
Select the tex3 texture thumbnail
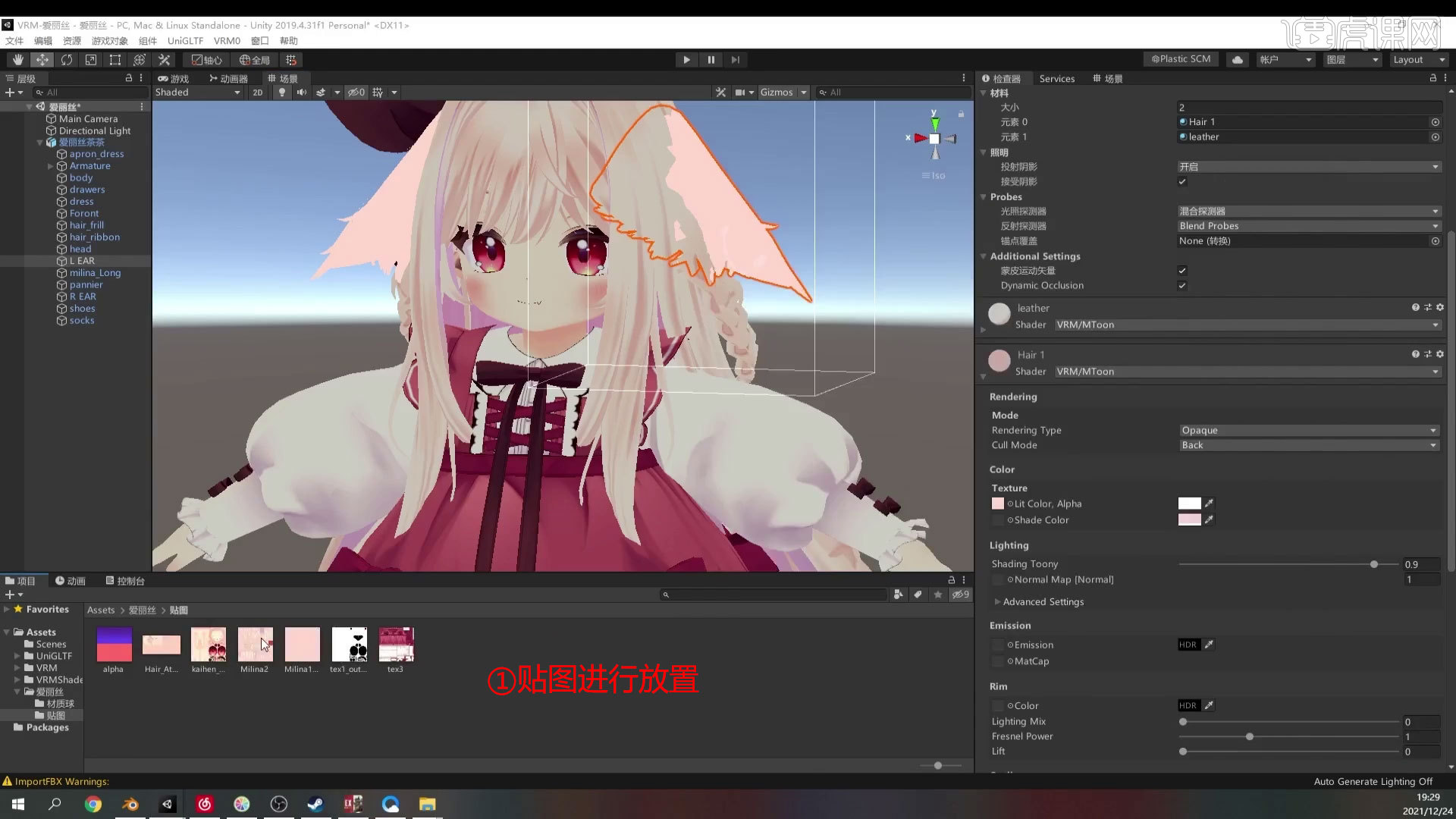pos(396,645)
